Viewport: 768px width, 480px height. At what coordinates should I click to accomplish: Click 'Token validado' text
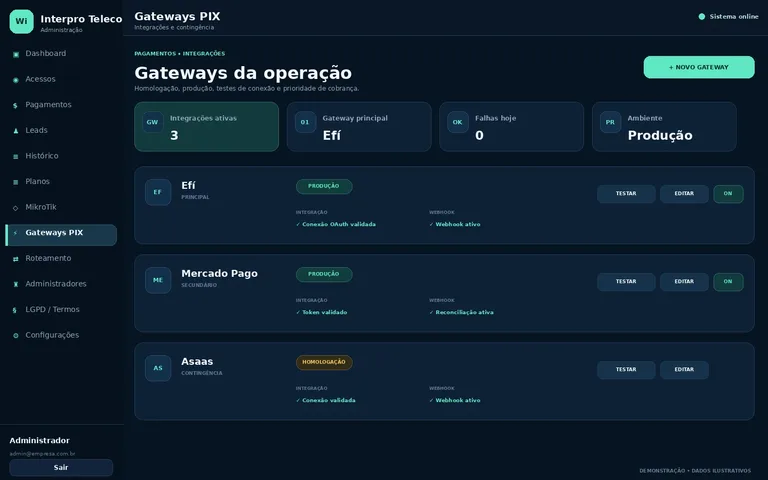pyautogui.click(x=325, y=312)
